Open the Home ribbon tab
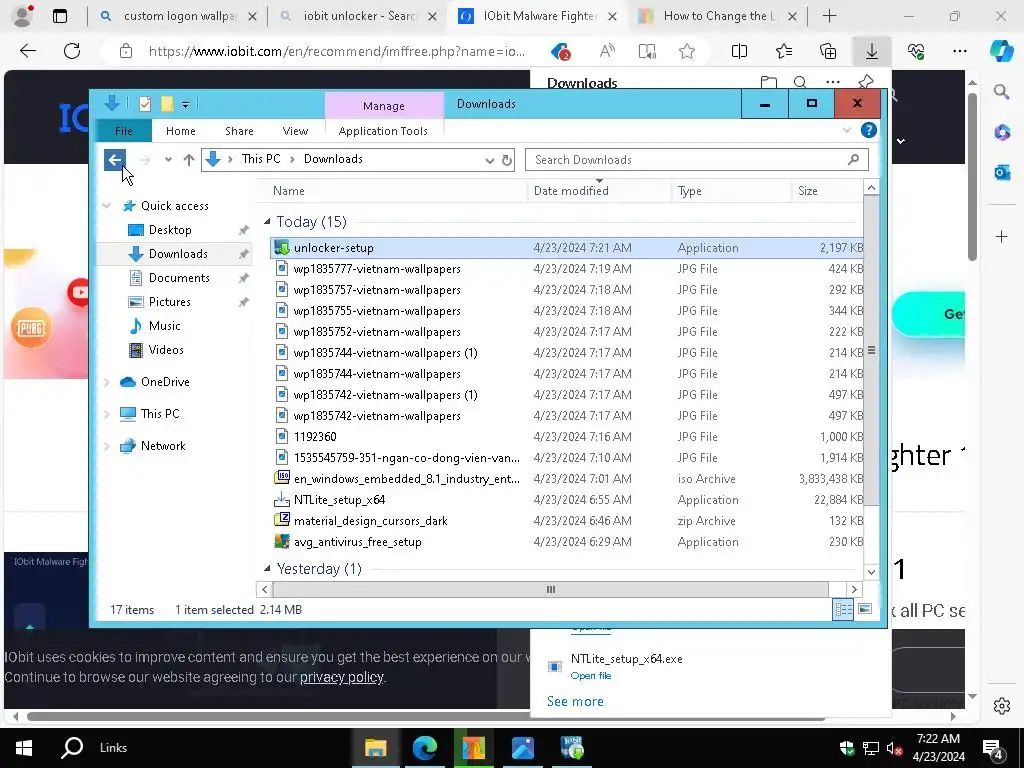Viewport: 1024px width, 768px height. point(181,131)
